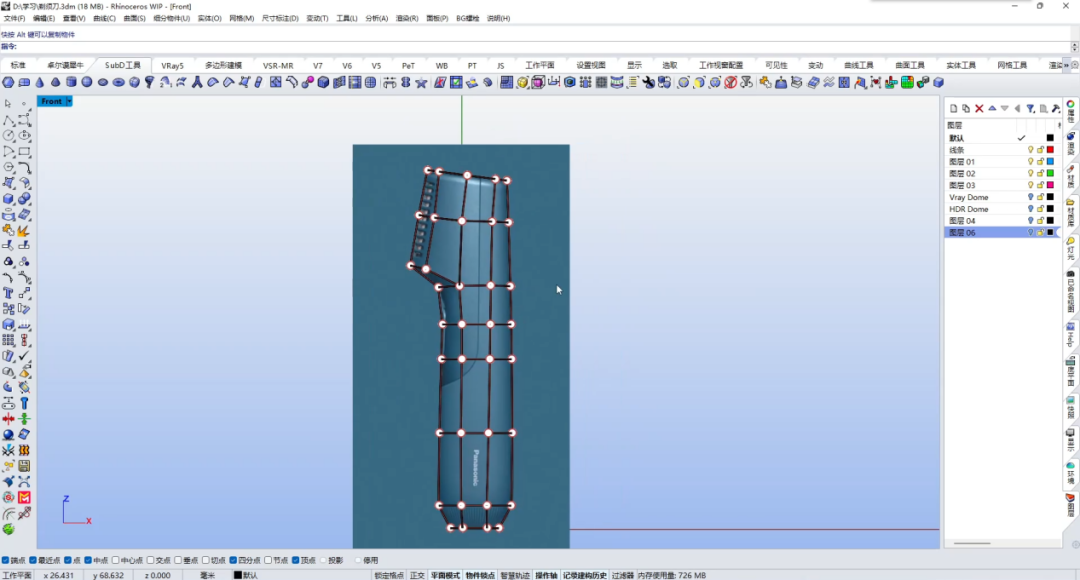Click the checkmark analysis icon in left sidebar
The image size is (1080, 580).
(x=24, y=356)
